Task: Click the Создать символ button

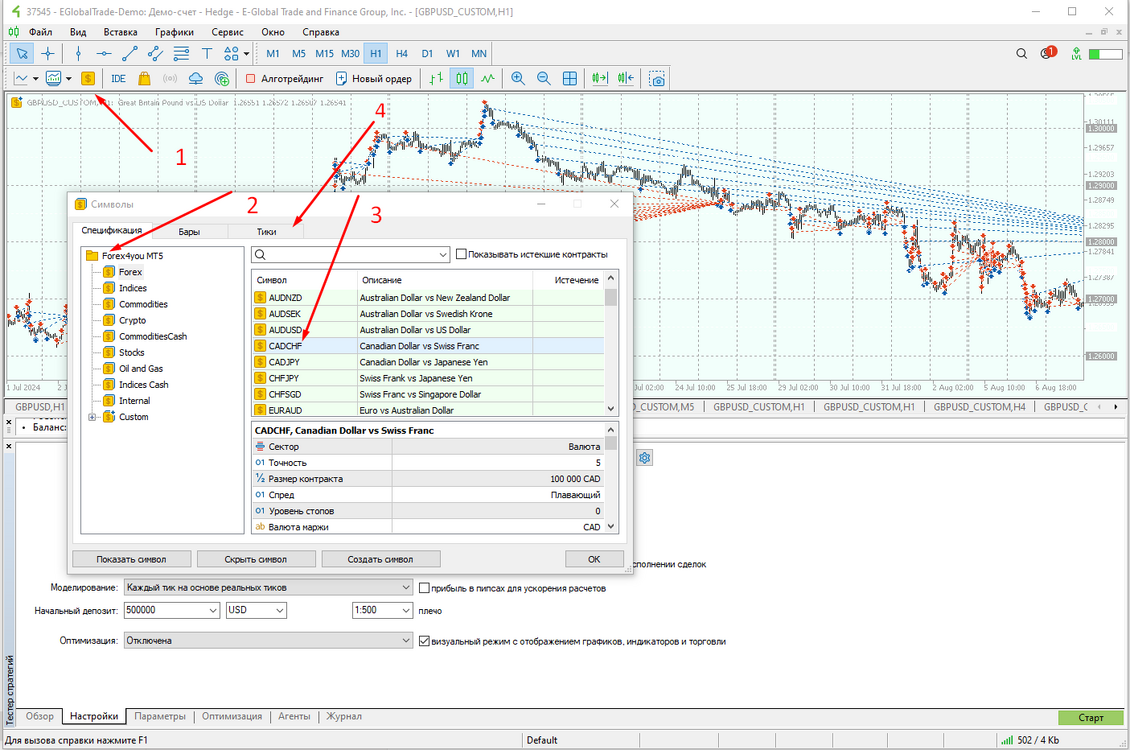Action: [381, 559]
